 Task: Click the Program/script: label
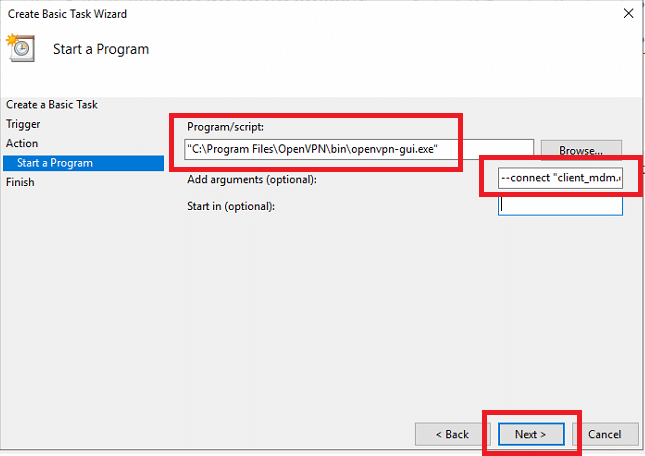[225, 127]
